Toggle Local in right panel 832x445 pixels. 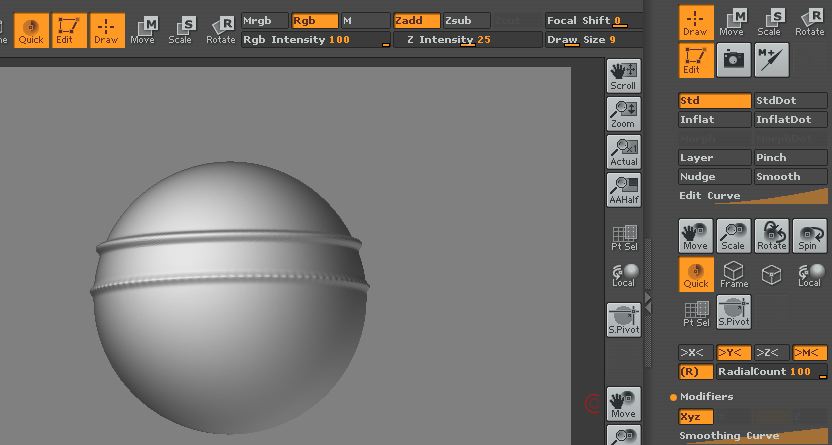tap(810, 275)
